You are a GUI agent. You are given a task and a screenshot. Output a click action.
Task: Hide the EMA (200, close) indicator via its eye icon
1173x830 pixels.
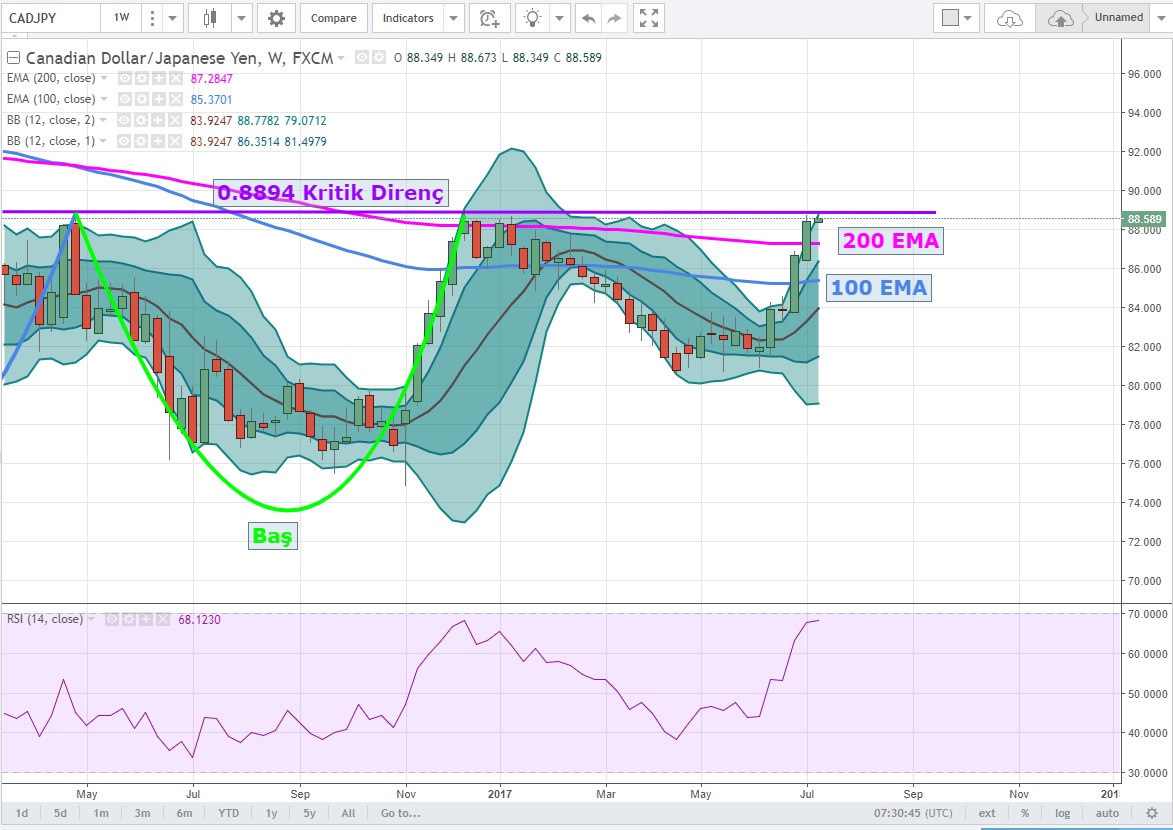click(x=125, y=78)
